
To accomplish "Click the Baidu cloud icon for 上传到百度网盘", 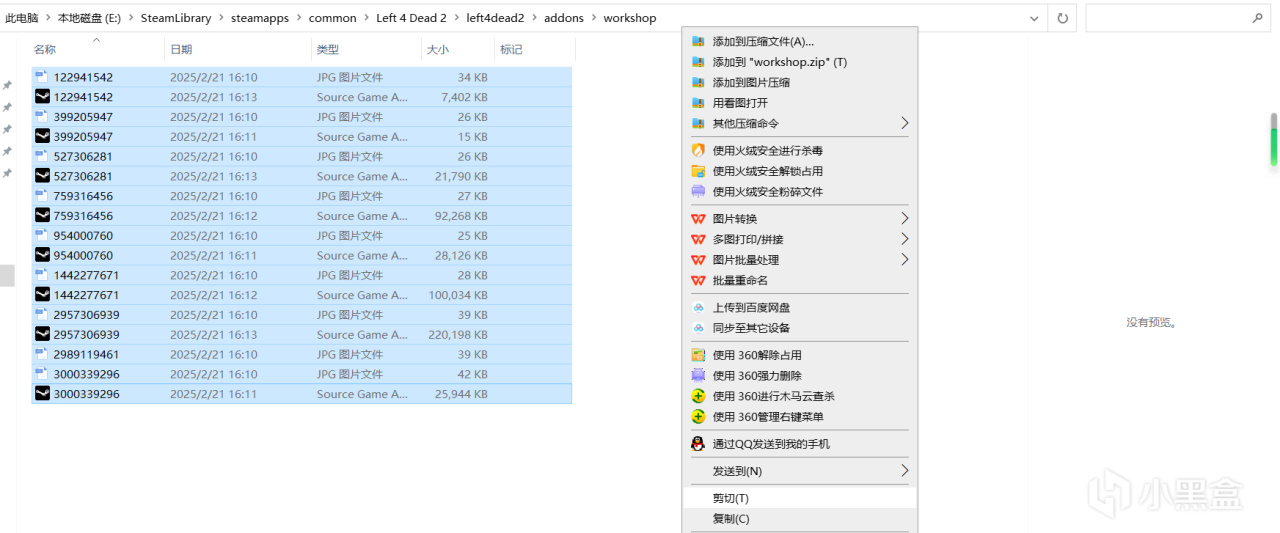I will click(698, 307).
